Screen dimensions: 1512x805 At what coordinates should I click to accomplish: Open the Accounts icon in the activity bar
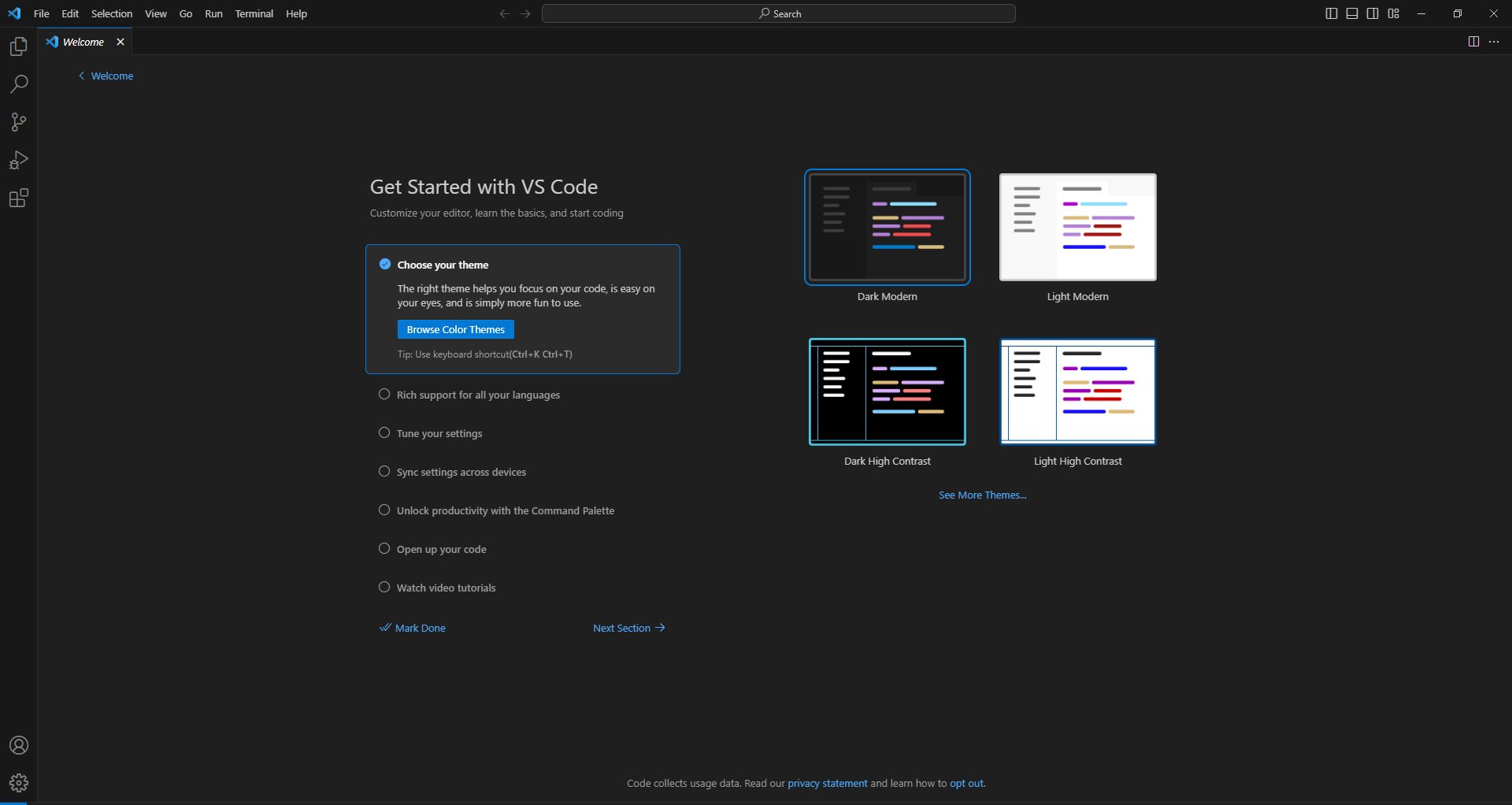tap(18, 745)
